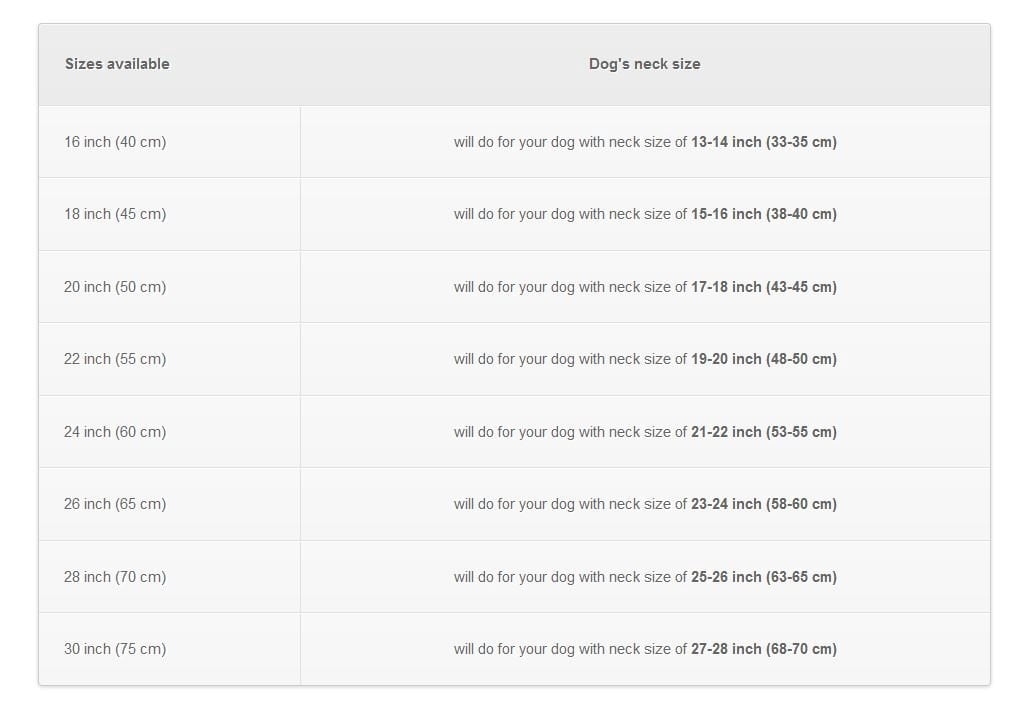This screenshot has height=705, width=1017.
Task: Click the 25-26 inch (63-65 cm) neck text
Action: point(764,577)
